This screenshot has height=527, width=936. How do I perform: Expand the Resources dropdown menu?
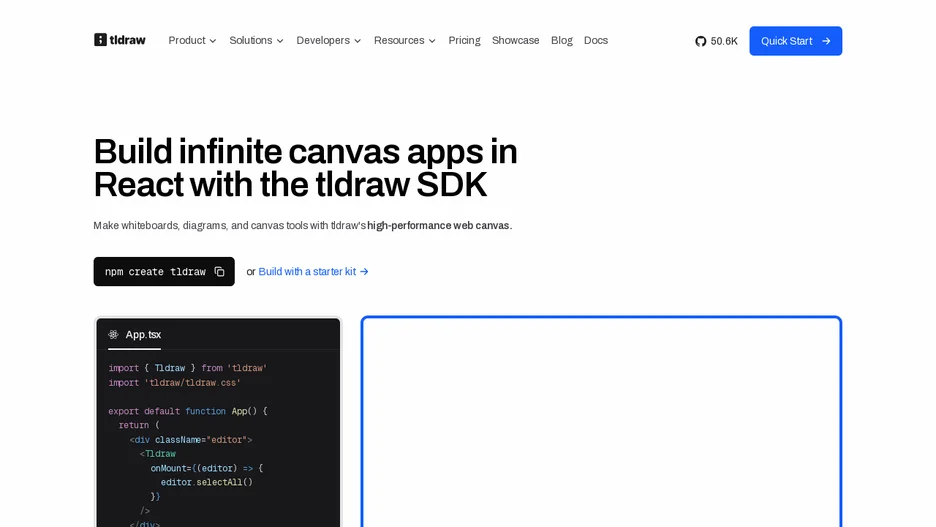click(x=405, y=41)
